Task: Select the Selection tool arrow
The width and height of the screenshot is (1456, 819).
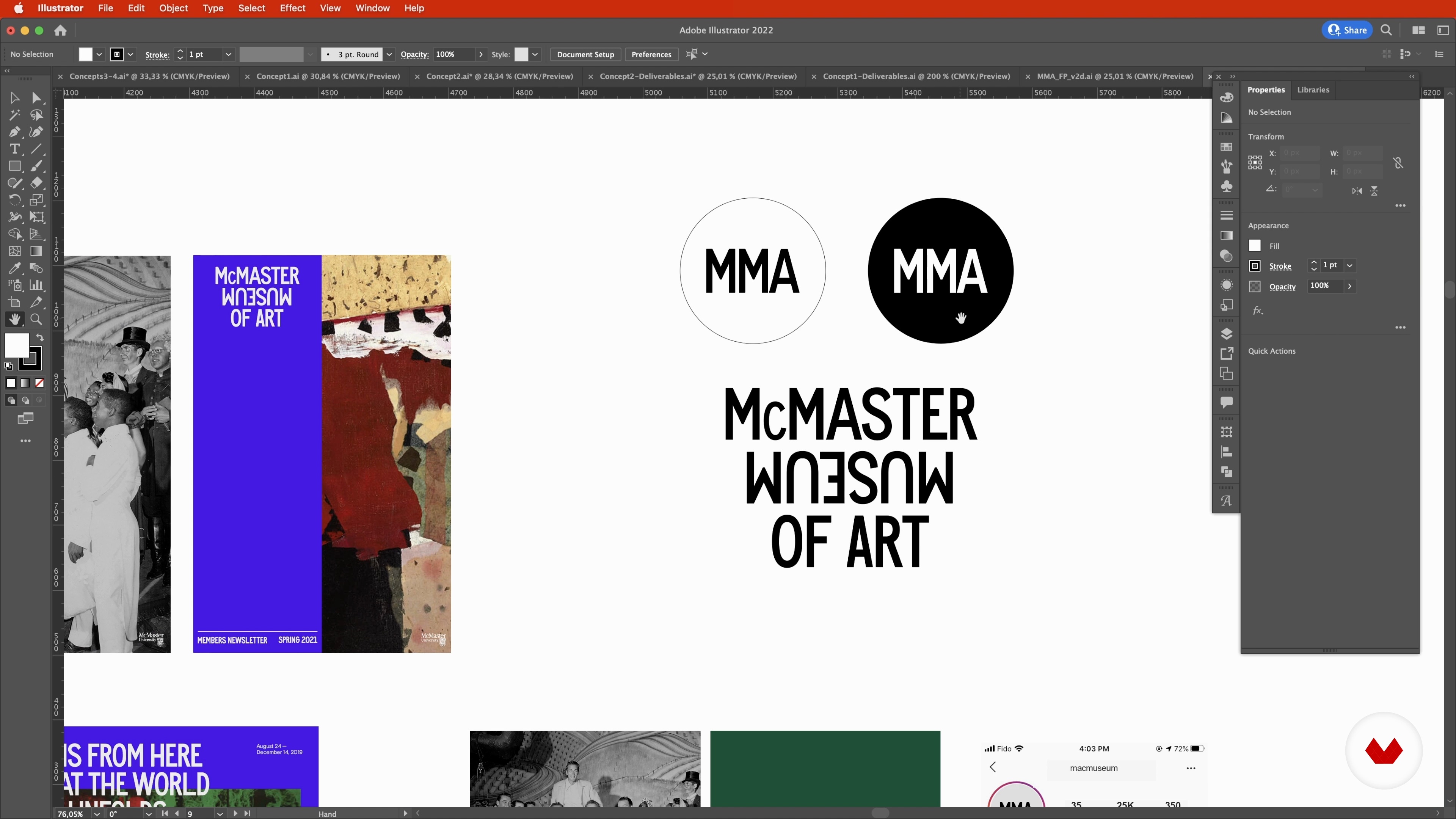Action: (x=15, y=98)
